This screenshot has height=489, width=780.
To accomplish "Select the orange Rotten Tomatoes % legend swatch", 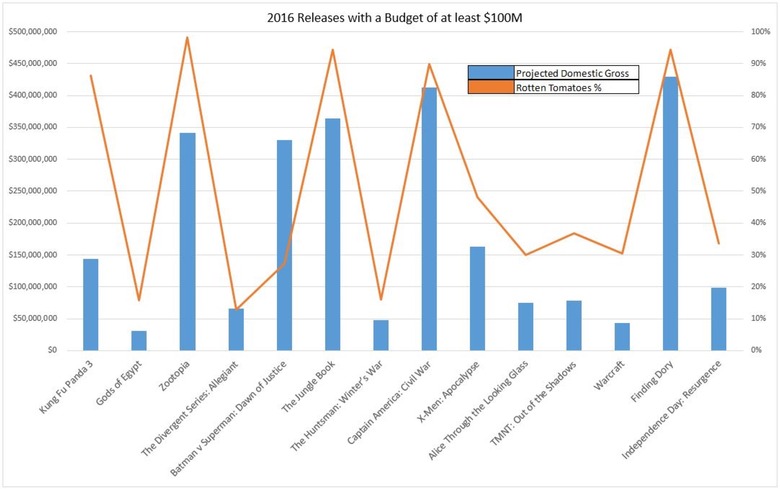I will [490, 87].
